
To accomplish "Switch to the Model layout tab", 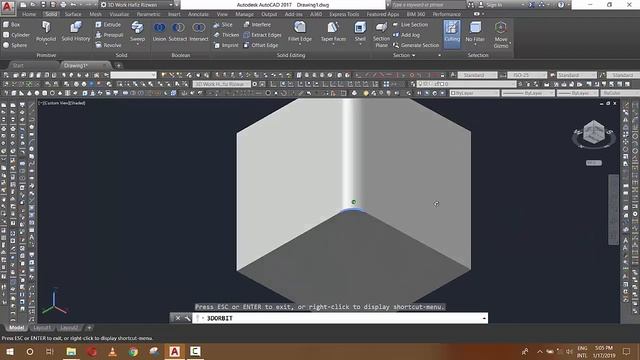I will tap(17, 328).
